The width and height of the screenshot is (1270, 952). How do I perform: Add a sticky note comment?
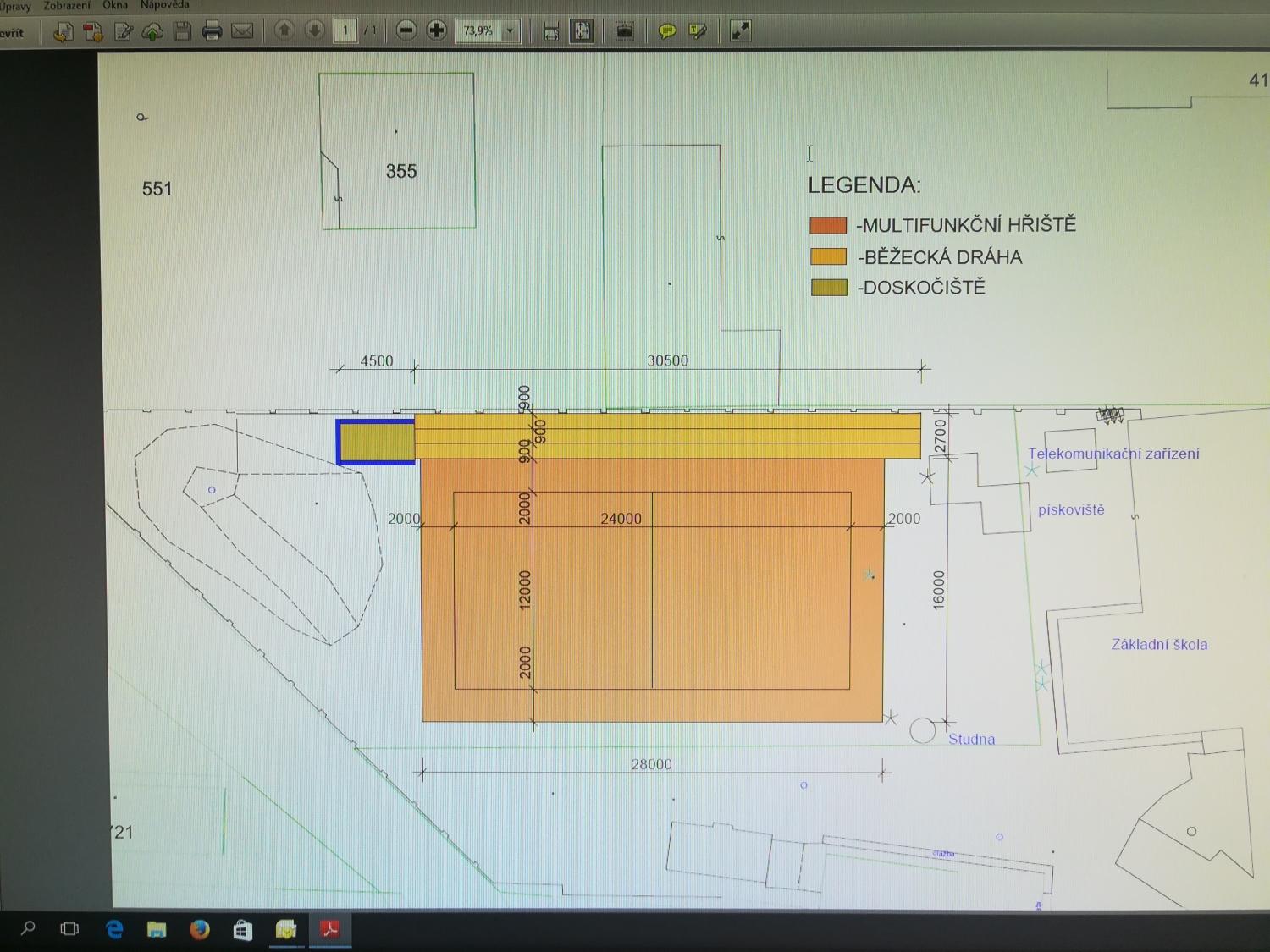coord(667,32)
